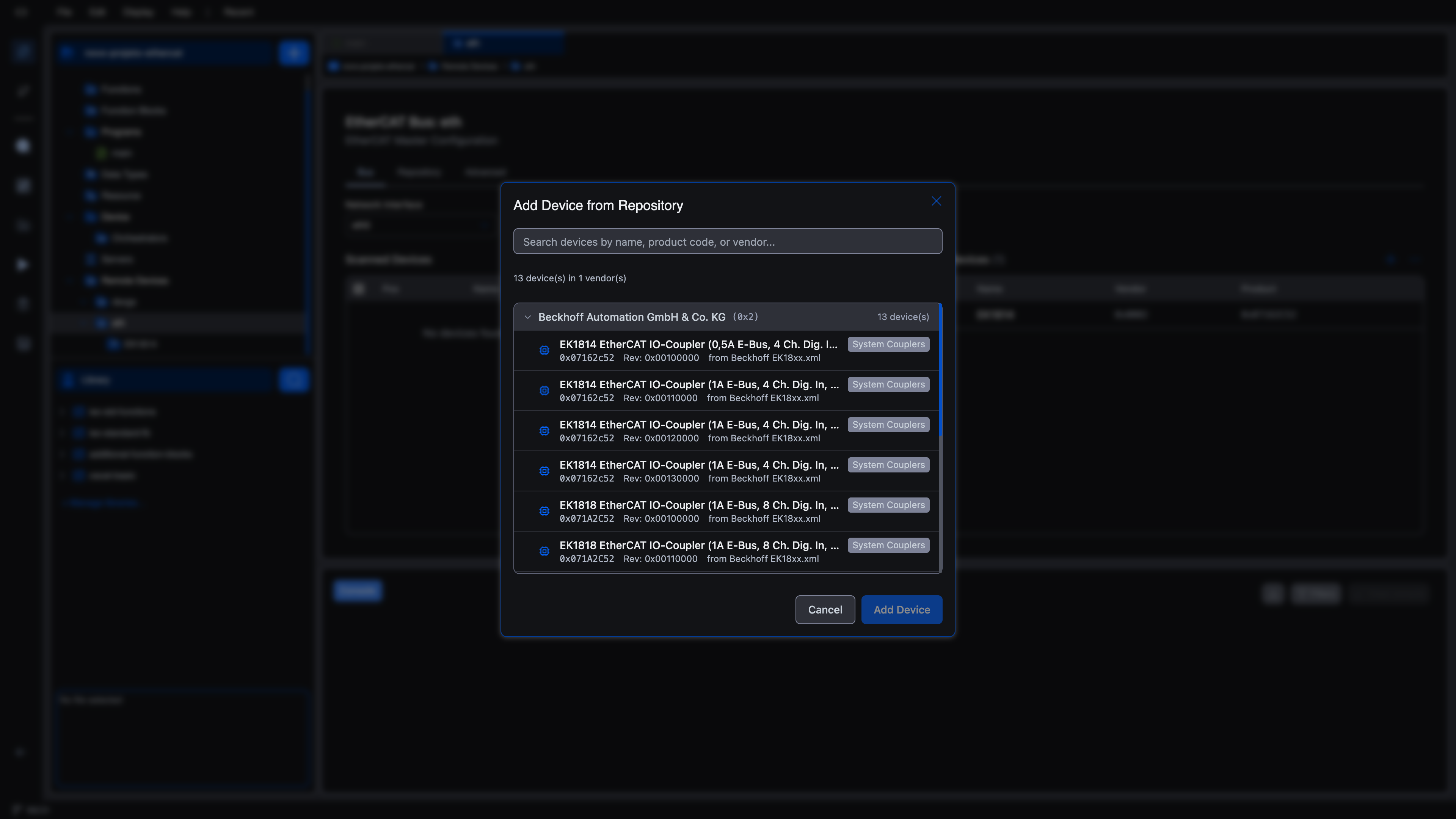Select EK1814 coupler with Rev 0x00120000
Screen dimensions: 1456x819
coord(726,431)
